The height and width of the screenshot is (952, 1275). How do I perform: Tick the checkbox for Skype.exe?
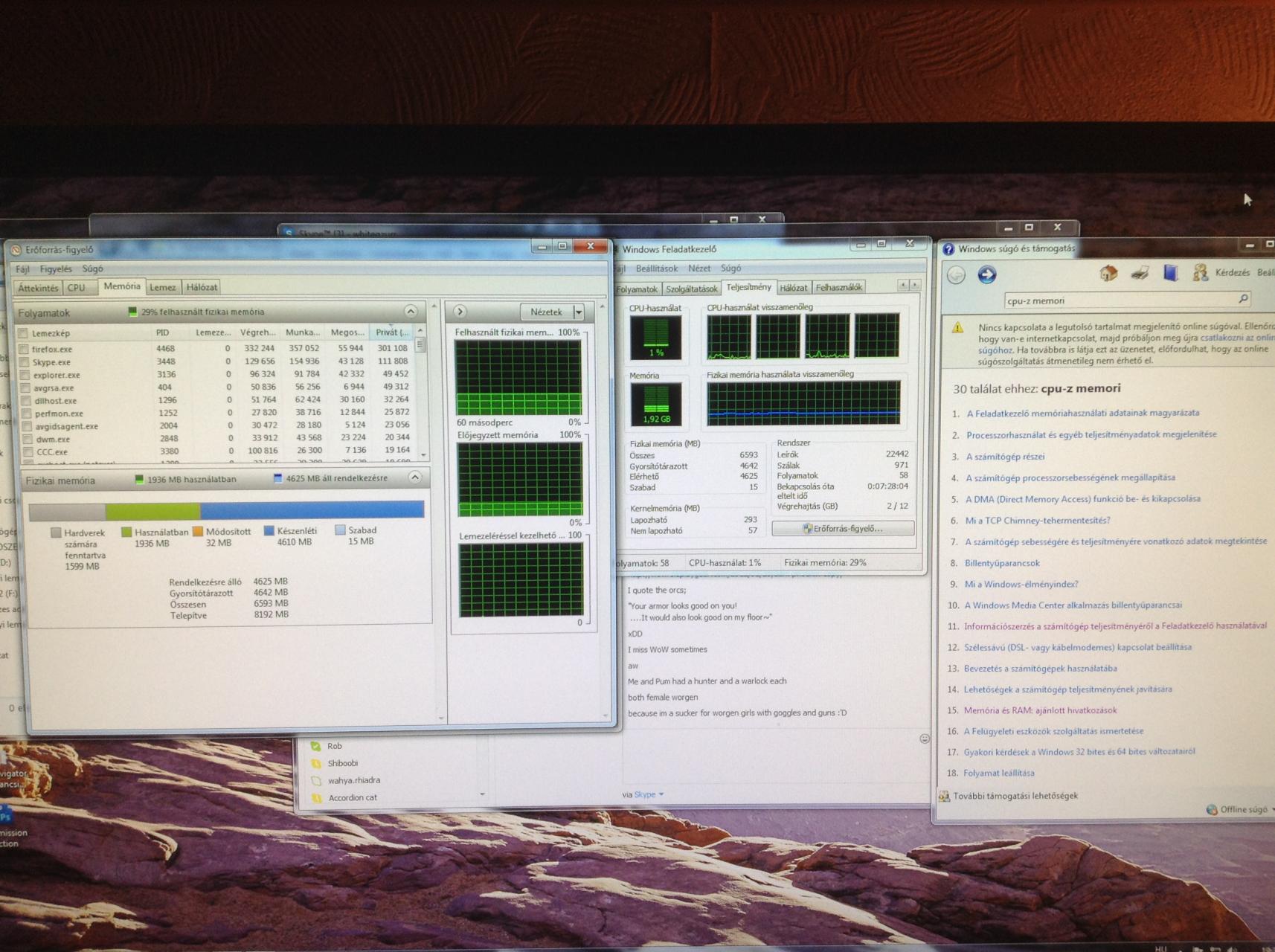point(25,362)
